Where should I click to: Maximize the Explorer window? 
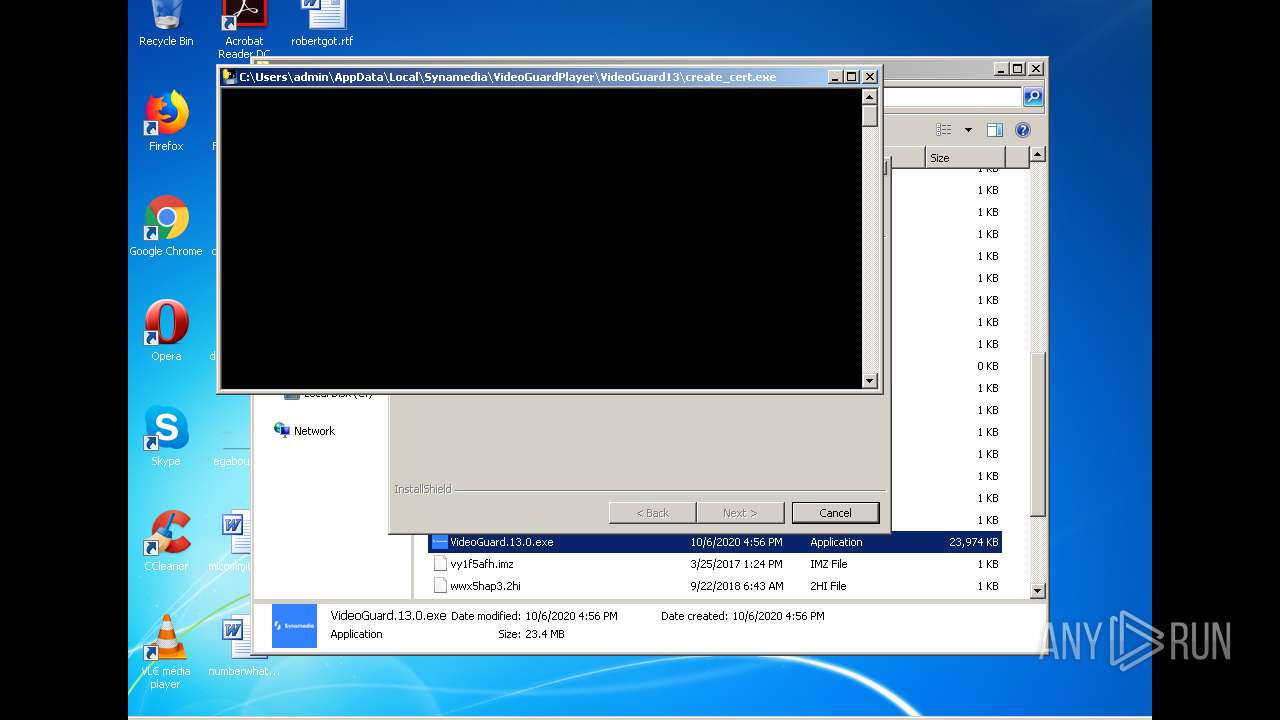coord(1018,68)
